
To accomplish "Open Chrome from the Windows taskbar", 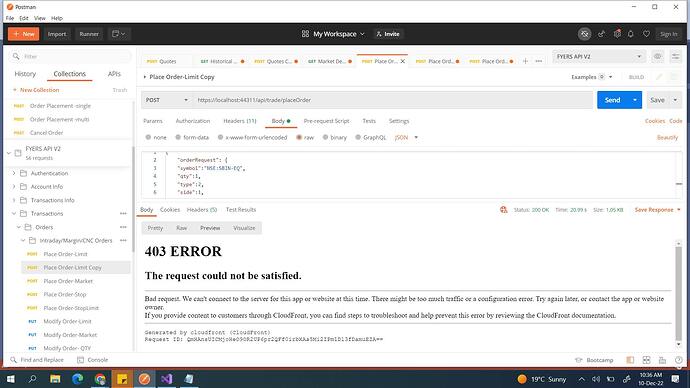I will point(100,379).
